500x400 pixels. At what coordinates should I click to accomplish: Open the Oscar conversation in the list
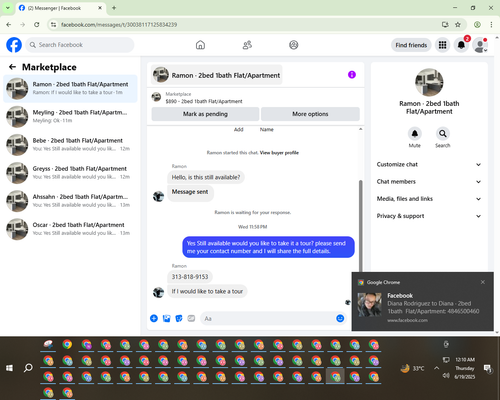(70, 229)
